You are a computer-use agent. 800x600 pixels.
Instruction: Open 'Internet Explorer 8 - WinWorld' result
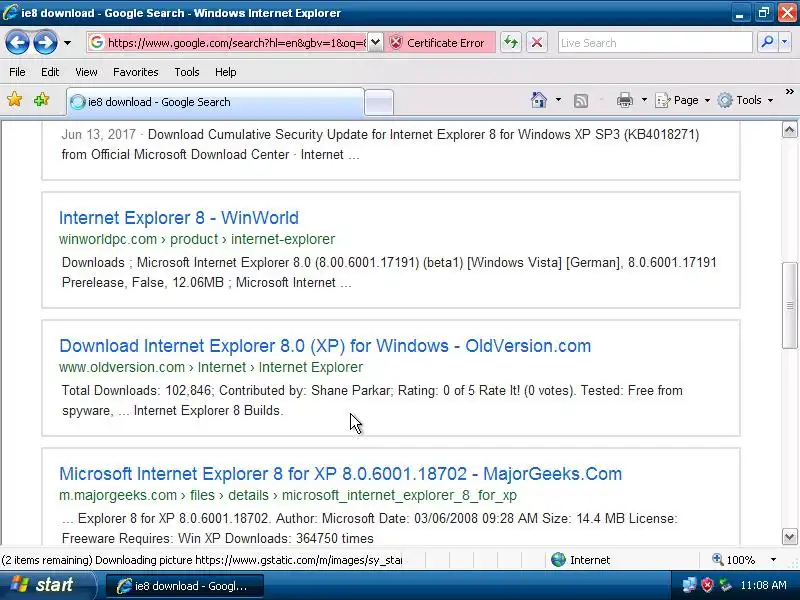pyautogui.click(x=179, y=218)
